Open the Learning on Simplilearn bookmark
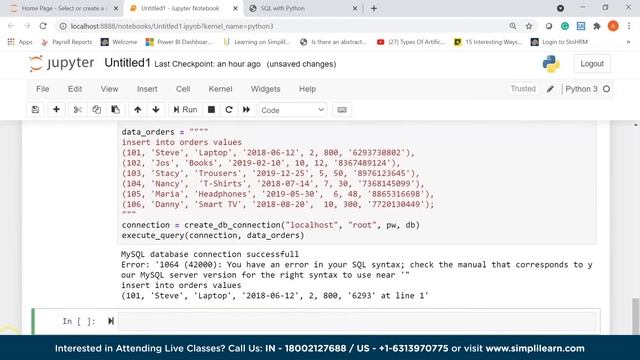The height and width of the screenshot is (360, 640). [x=256, y=42]
